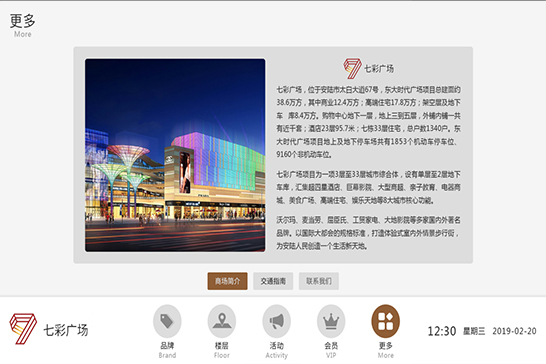This screenshot has height=364, width=546.
Task: Open the Brand (品牌) tag icon
Action: point(167,321)
